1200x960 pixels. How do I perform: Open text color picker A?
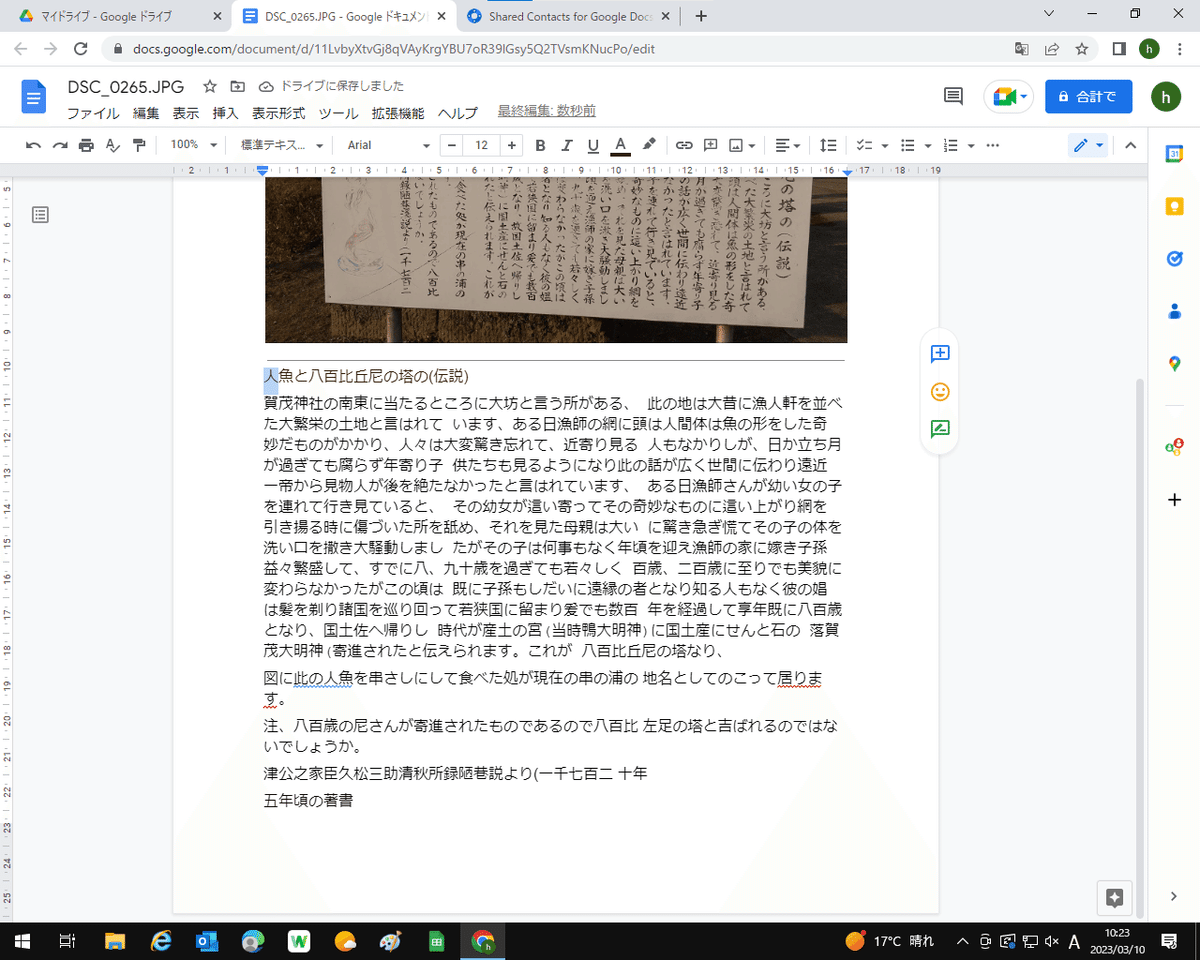620,145
